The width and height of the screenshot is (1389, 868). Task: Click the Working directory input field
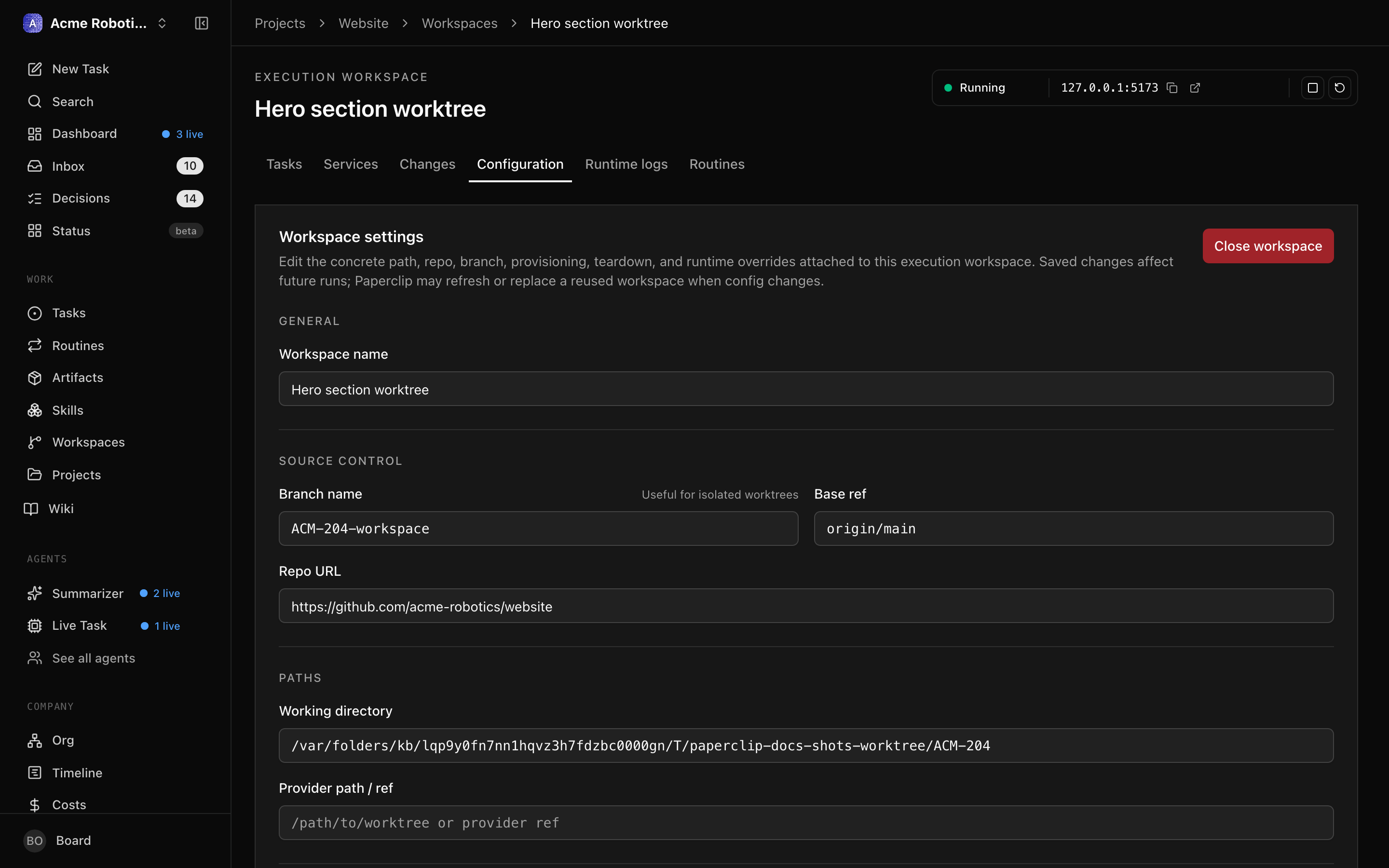pos(806,746)
